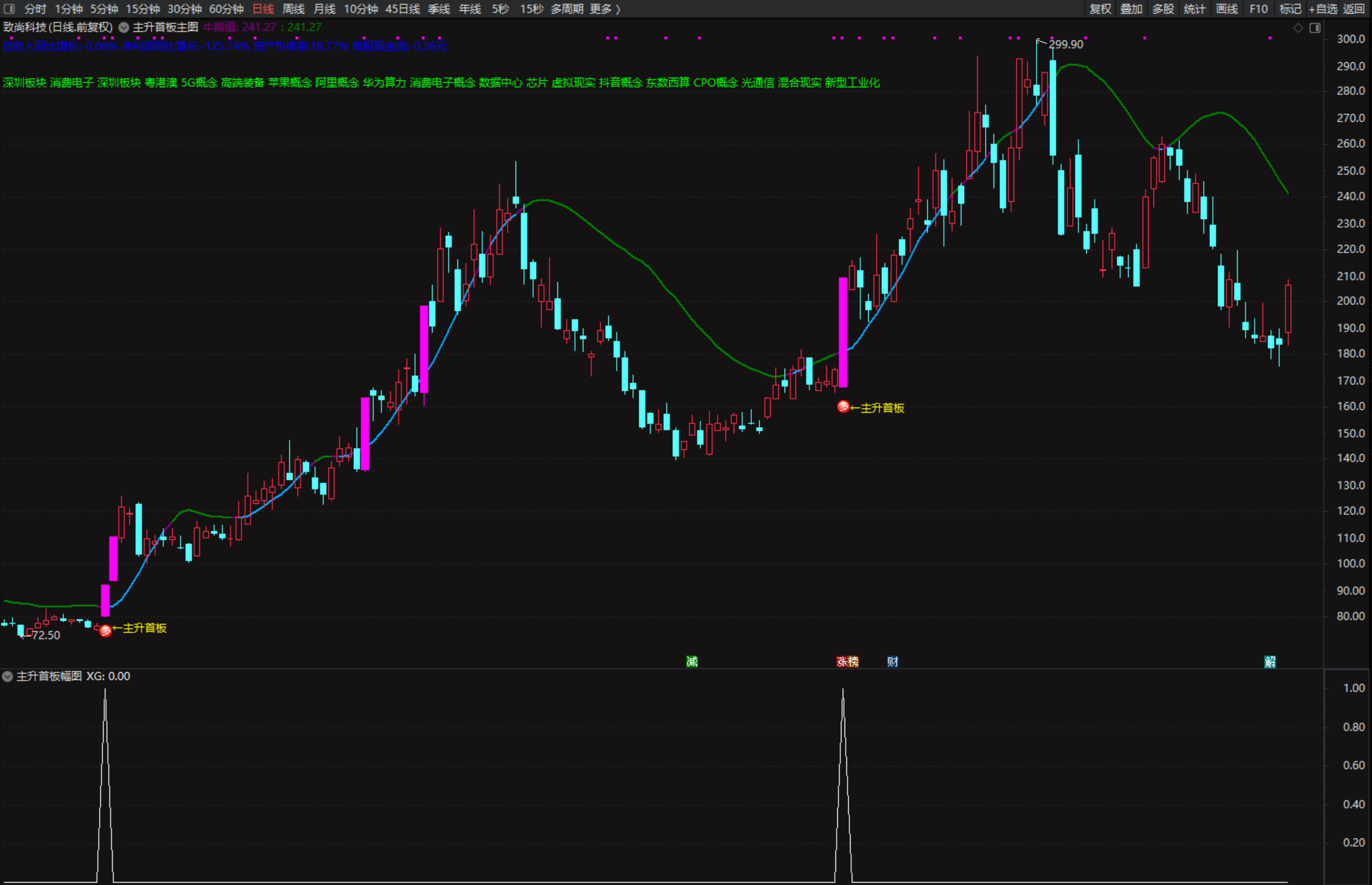
Task: Switch to the 5秒 period
Action: [x=500, y=9]
